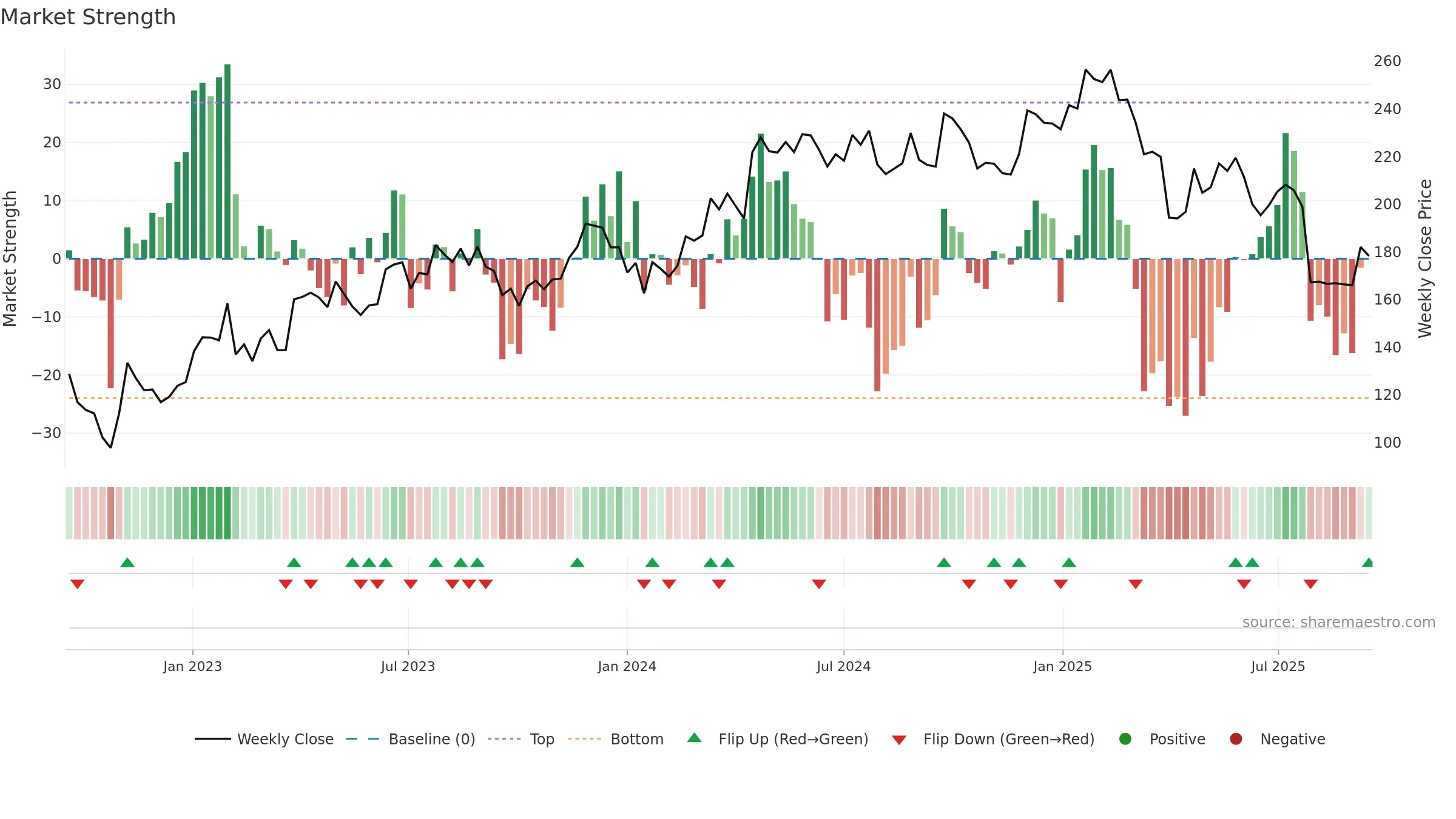Click the Jul 2025 axis label
This screenshot has height=819, width=1456.
(x=1278, y=666)
